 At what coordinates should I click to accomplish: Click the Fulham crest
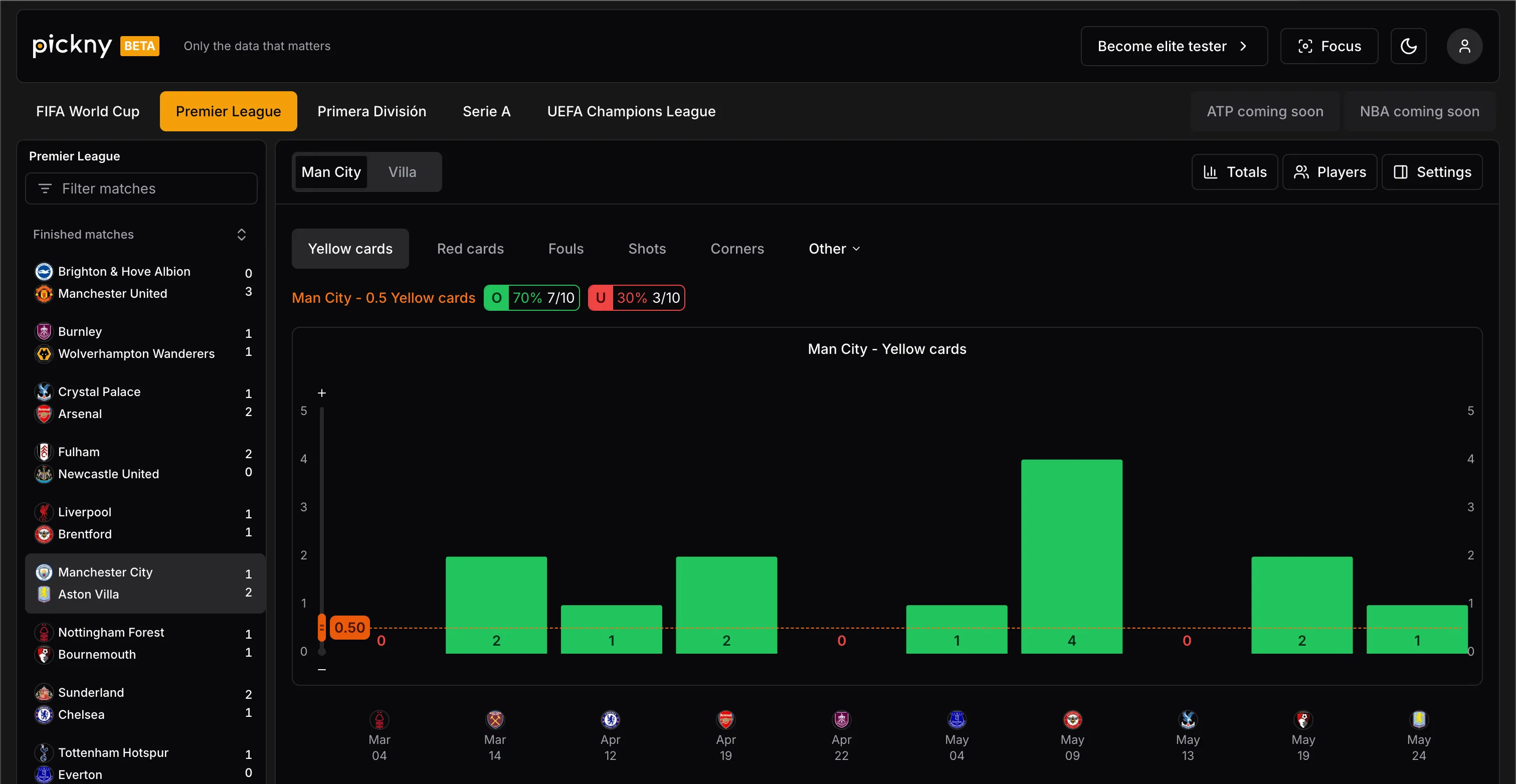tap(44, 452)
